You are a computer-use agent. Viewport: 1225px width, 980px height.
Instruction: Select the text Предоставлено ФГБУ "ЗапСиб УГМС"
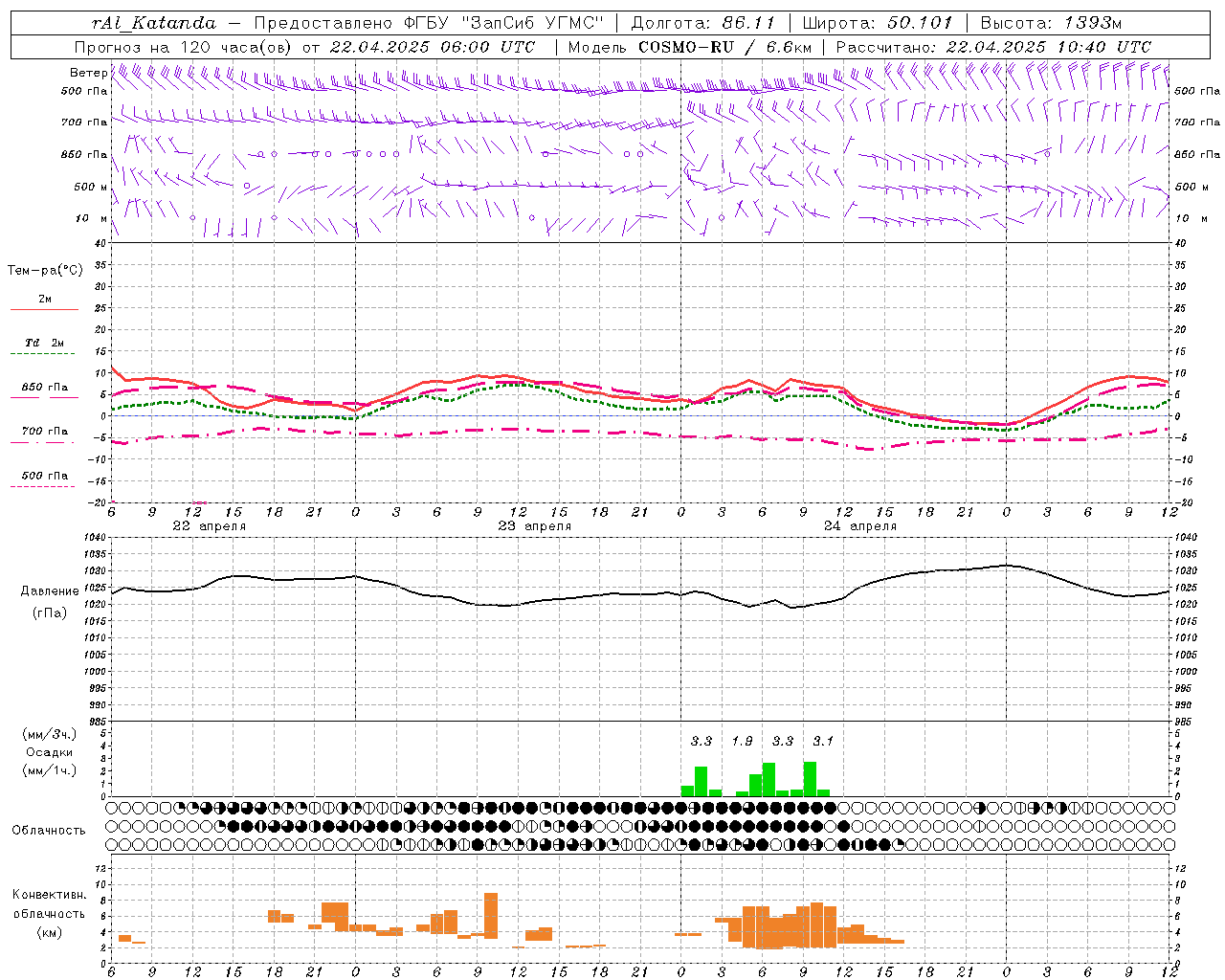(429, 23)
